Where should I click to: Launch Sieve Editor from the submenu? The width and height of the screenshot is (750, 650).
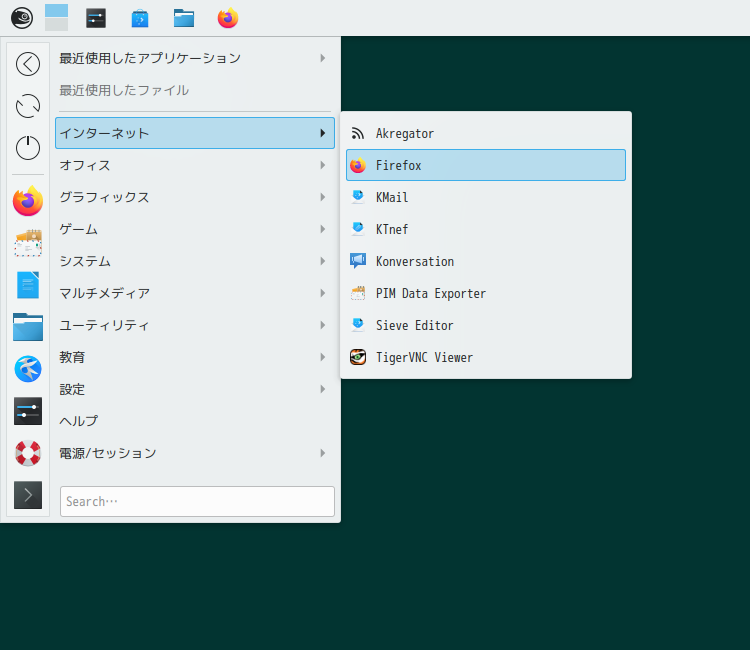[x=485, y=325]
